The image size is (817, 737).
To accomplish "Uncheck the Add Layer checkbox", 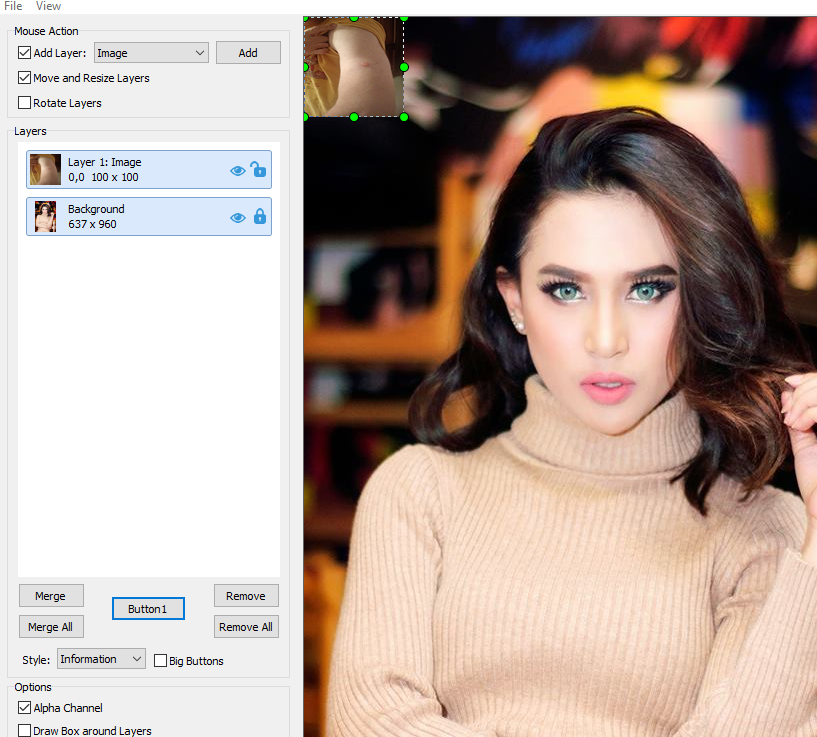I will [24, 53].
